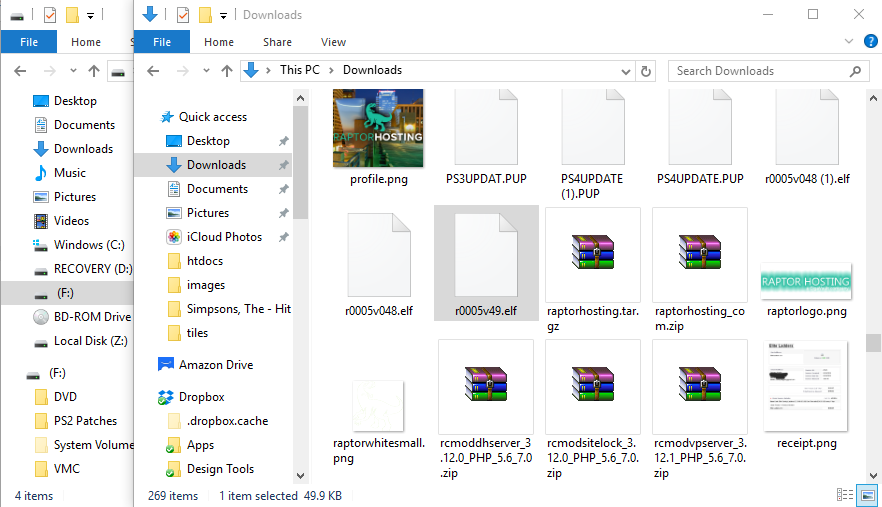Click navigation pane scroll up arrow

(x=300, y=98)
